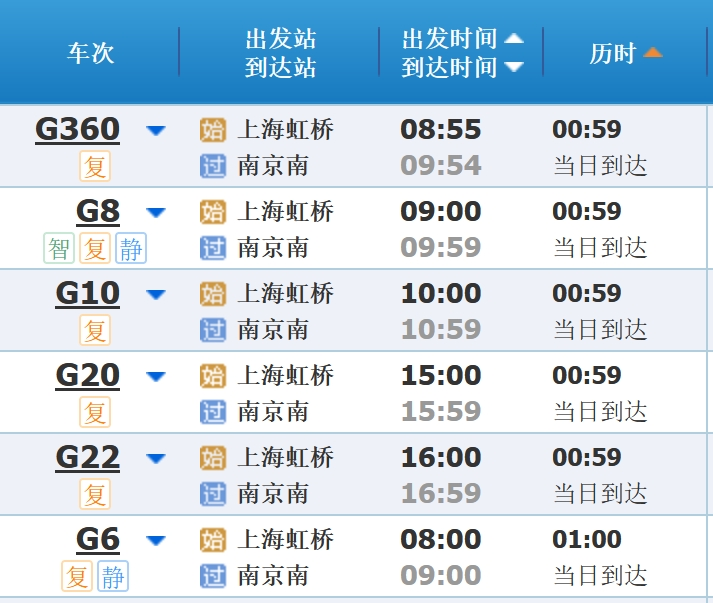The width and height of the screenshot is (713, 603).
Task: Open the dropdown arrow next to G6
Action: tap(155, 540)
